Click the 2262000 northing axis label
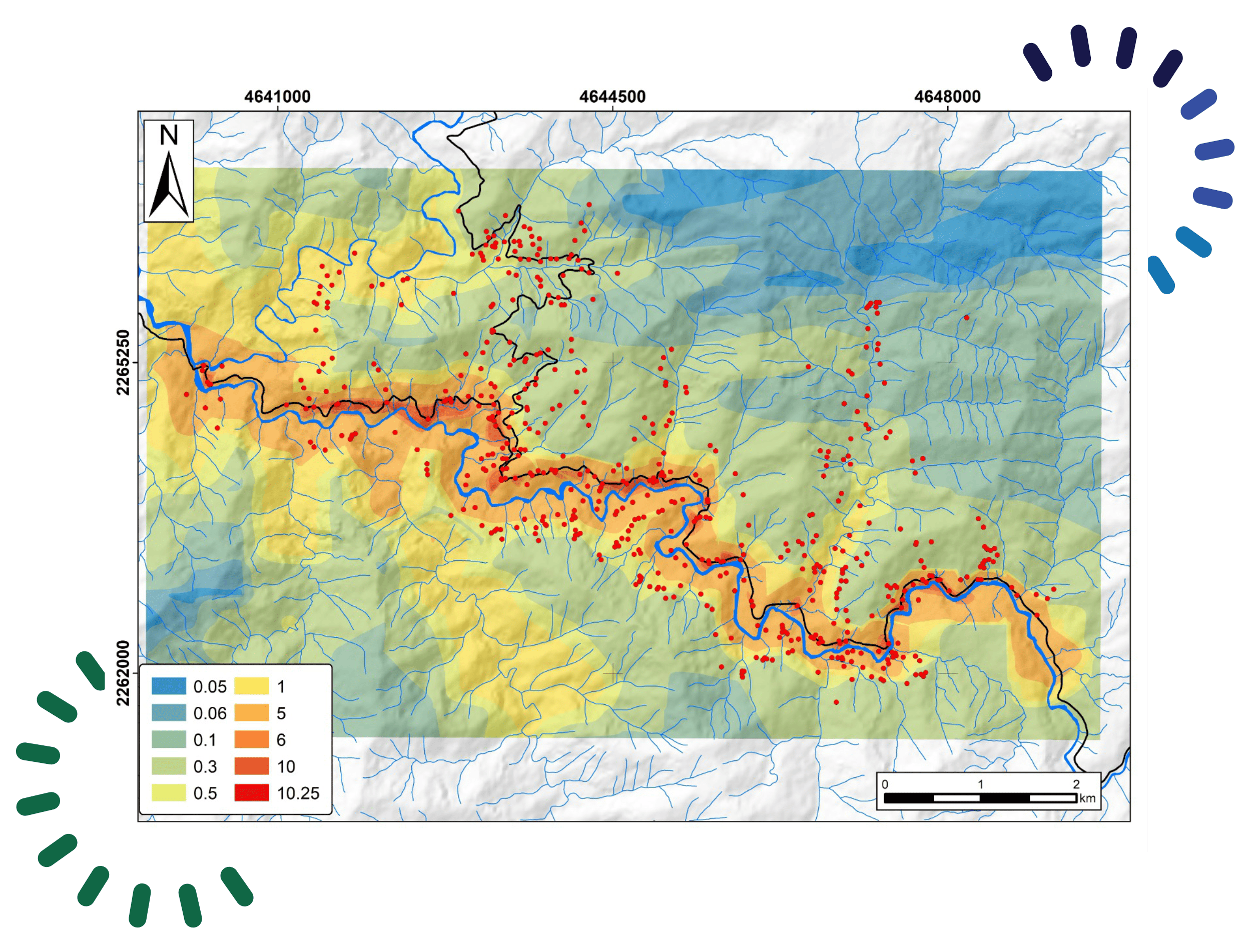This screenshot has width=1251, height=952. pos(123,673)
